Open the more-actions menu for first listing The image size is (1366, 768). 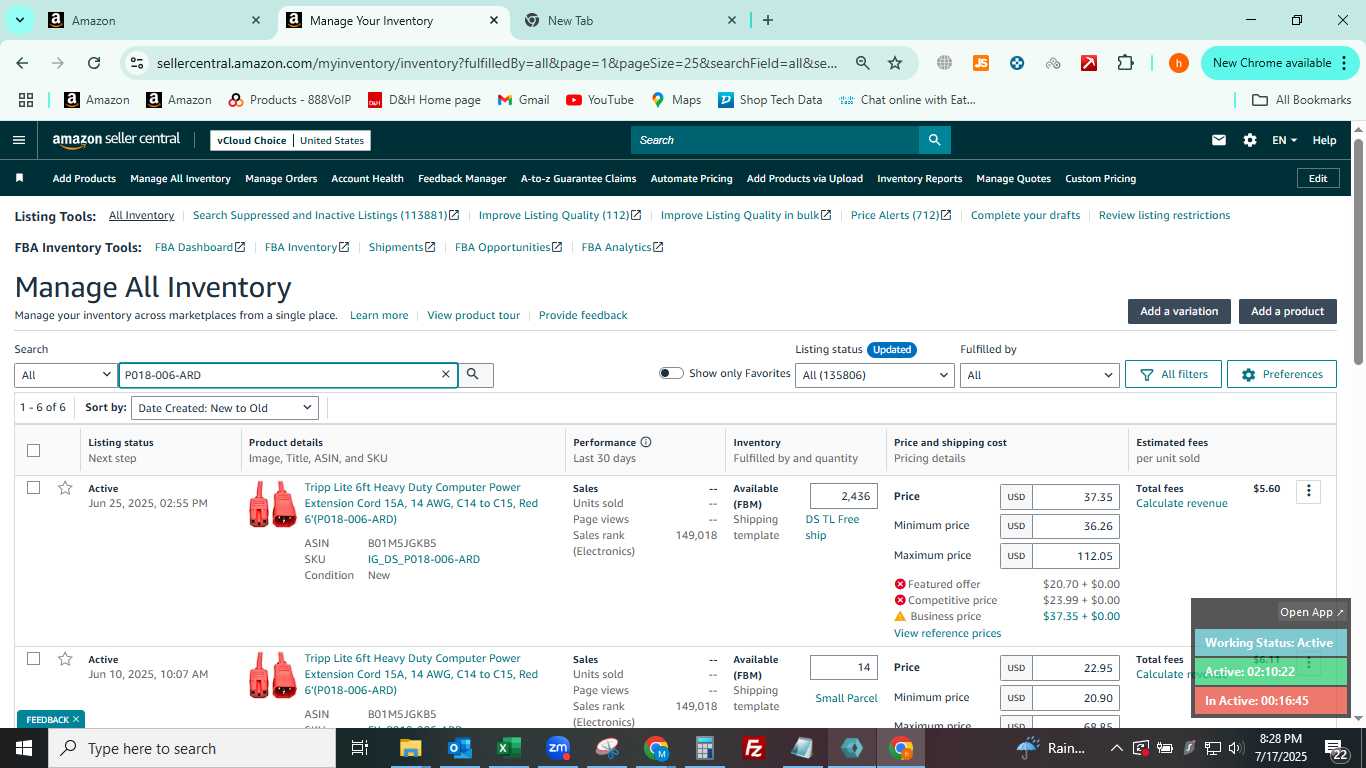tap(1308, 491)
